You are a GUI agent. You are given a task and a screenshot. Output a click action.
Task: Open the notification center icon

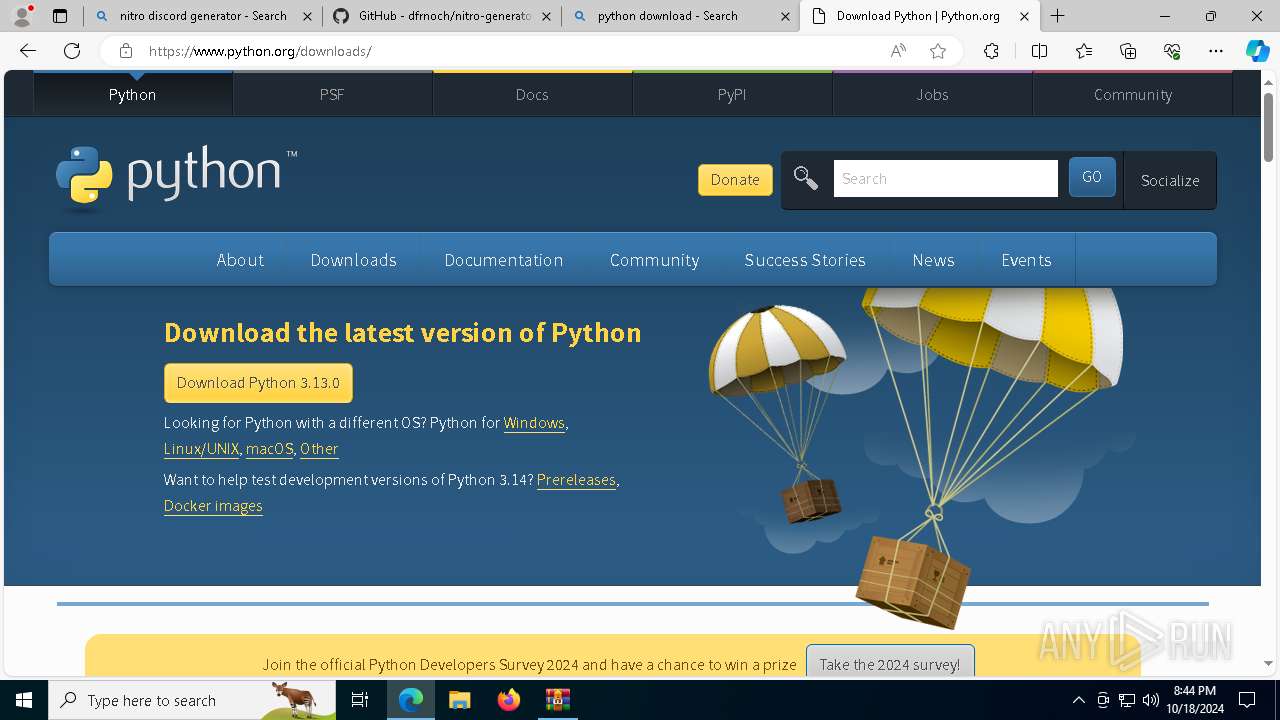tap(1247, 700)
